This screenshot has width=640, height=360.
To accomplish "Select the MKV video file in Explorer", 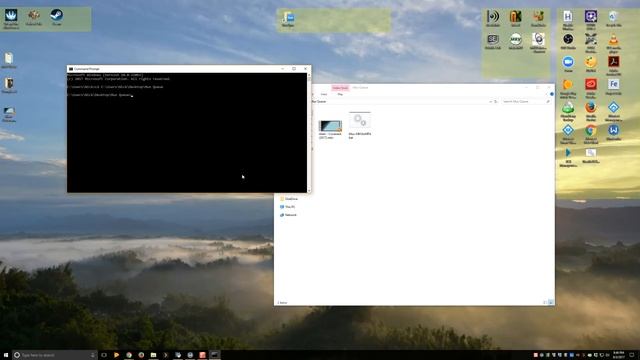I will pyautogui.click(x=330, y=129).
